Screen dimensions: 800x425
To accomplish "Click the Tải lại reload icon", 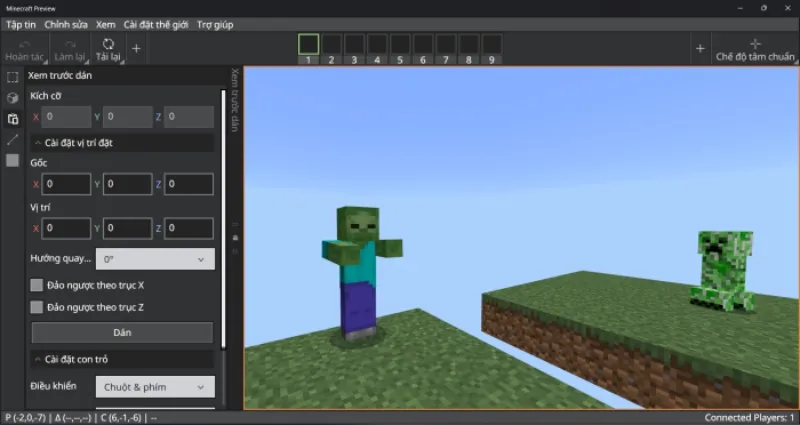I will [x=108, y=44].
